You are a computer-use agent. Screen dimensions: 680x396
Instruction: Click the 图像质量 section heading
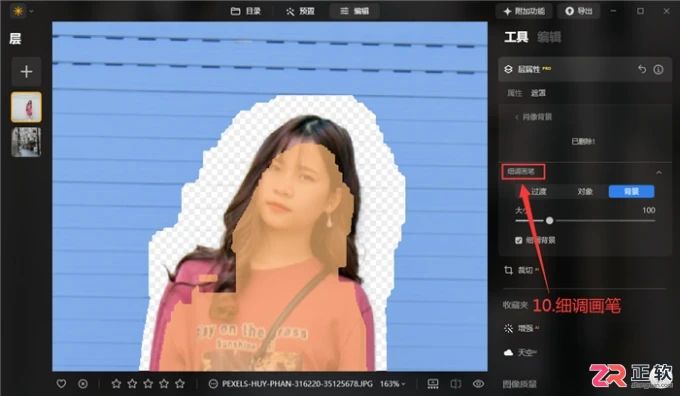coord(519,384)
